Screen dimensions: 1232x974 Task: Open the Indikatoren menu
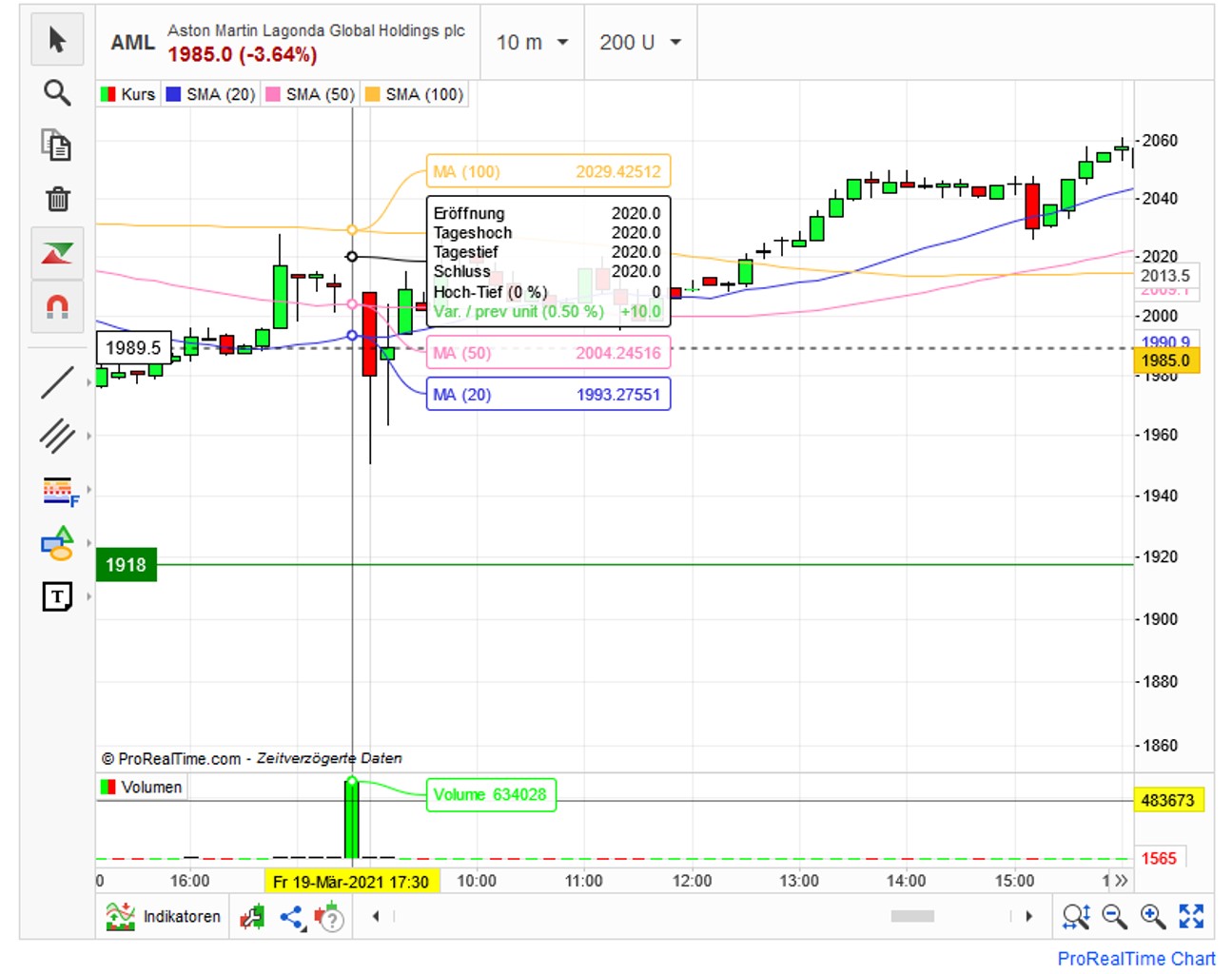pyautogui.click(x=163, y=917)
